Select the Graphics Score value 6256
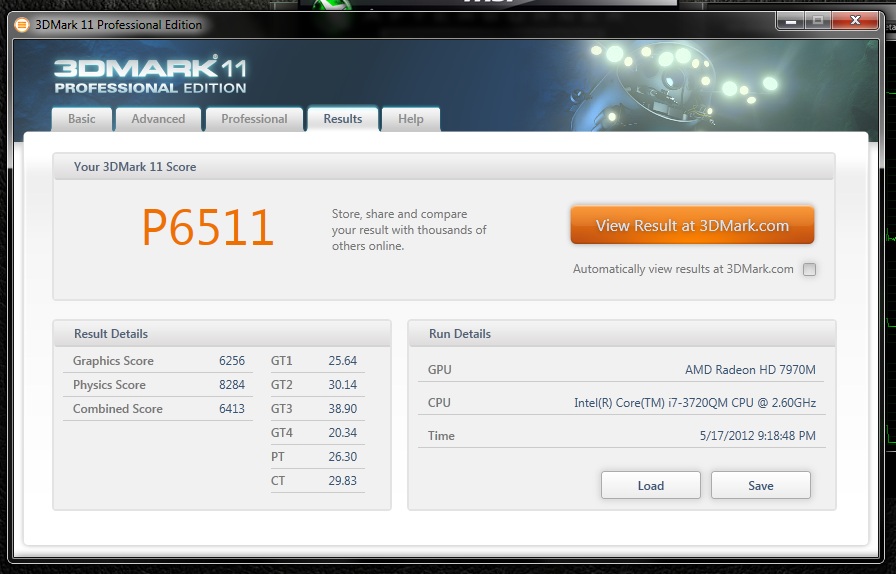Screen dimensions: 896x574 pos(232,361)
